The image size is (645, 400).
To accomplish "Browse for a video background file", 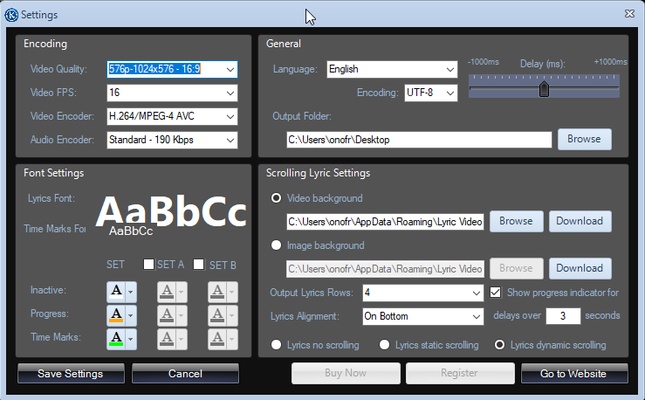I will pyautogui.click(x=516, y=221).
